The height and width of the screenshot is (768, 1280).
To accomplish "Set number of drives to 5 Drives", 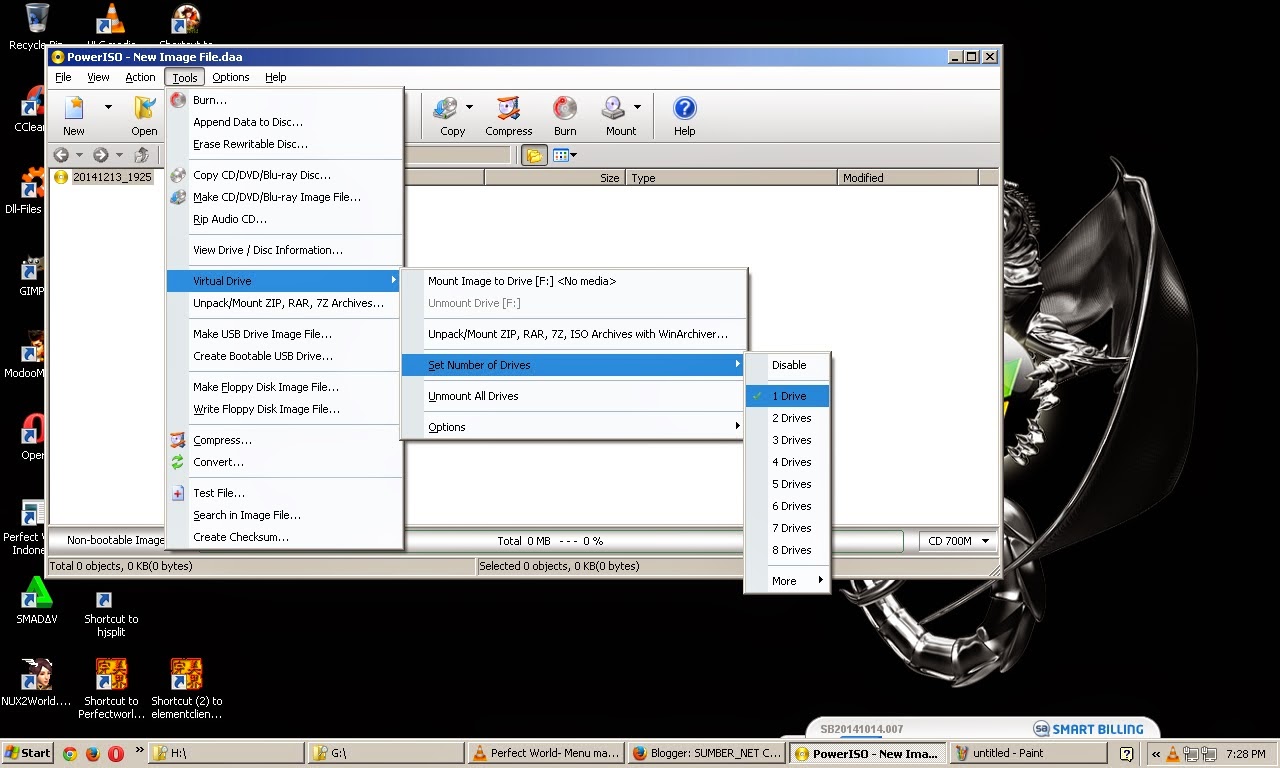I will [788, 484].
